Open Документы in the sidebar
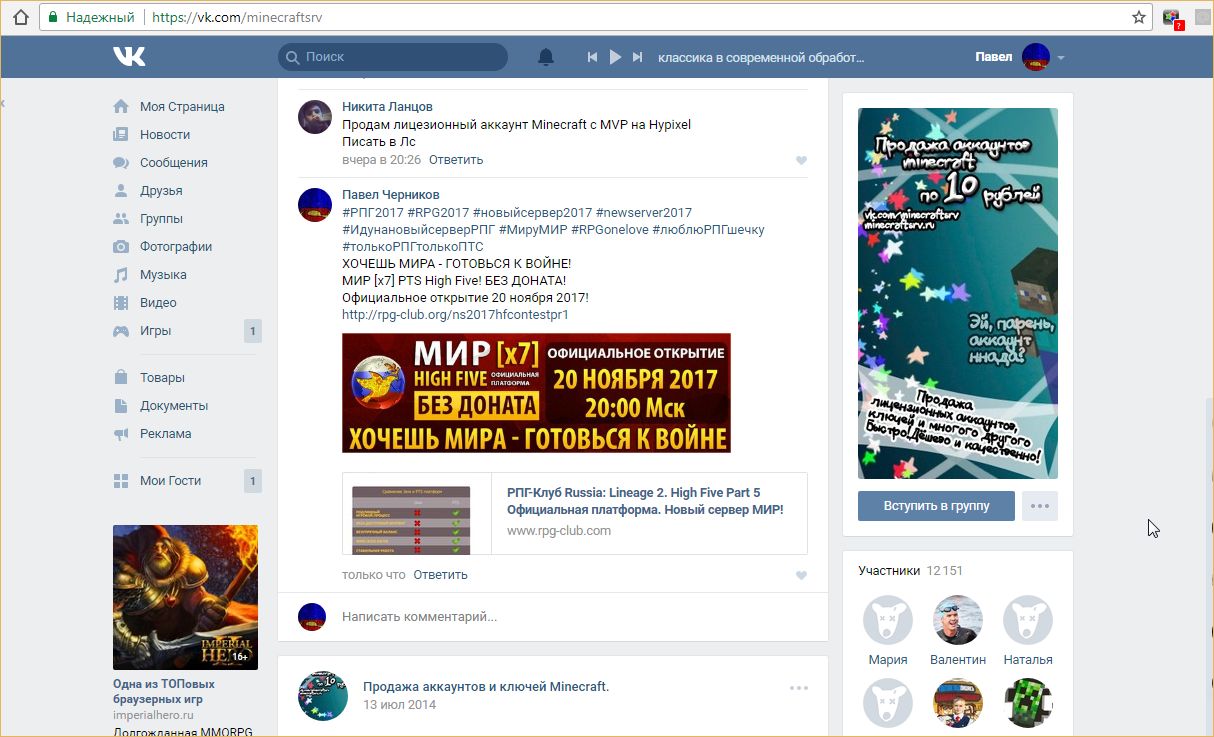Screen dimensions: 1214x737 point(174,405)
